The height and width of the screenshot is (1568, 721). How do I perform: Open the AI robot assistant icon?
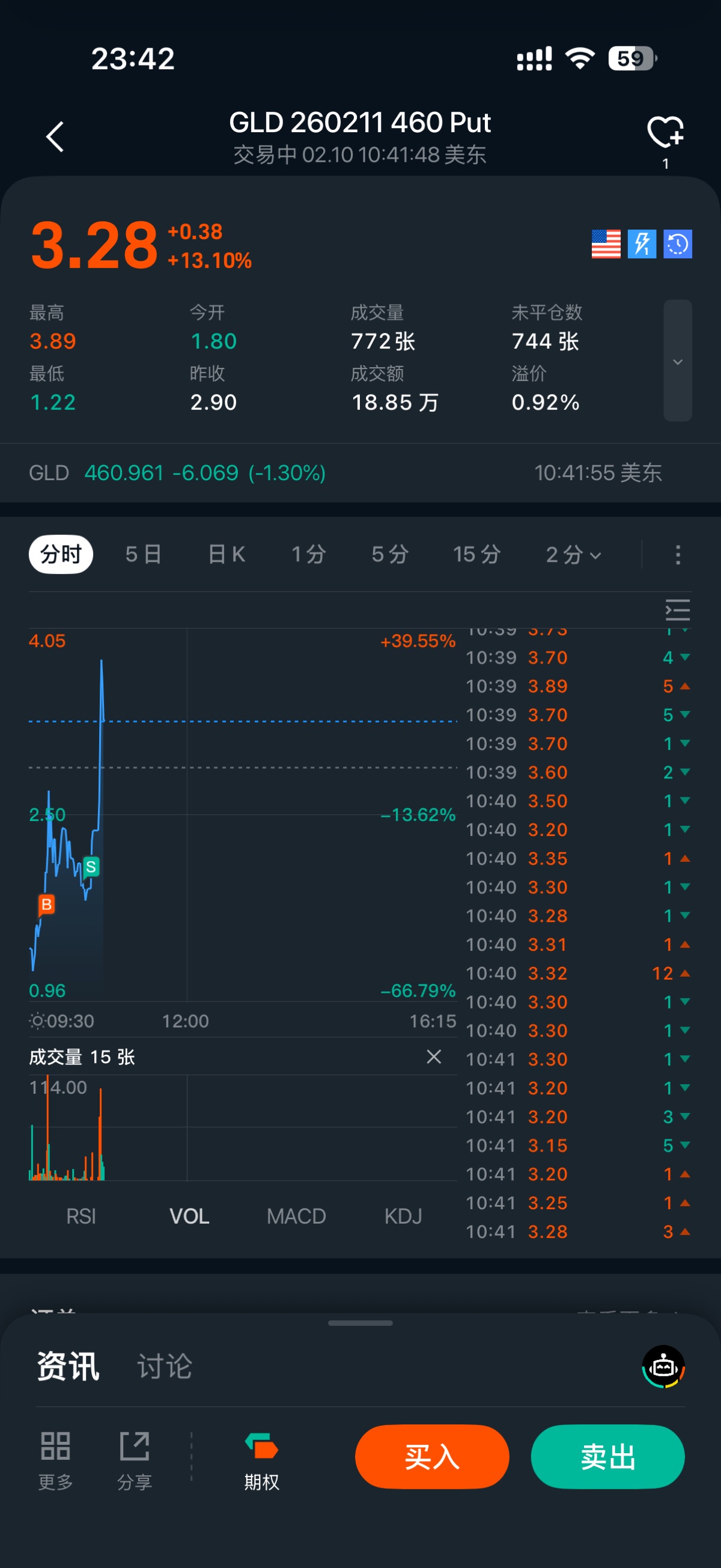(663, 1367)
